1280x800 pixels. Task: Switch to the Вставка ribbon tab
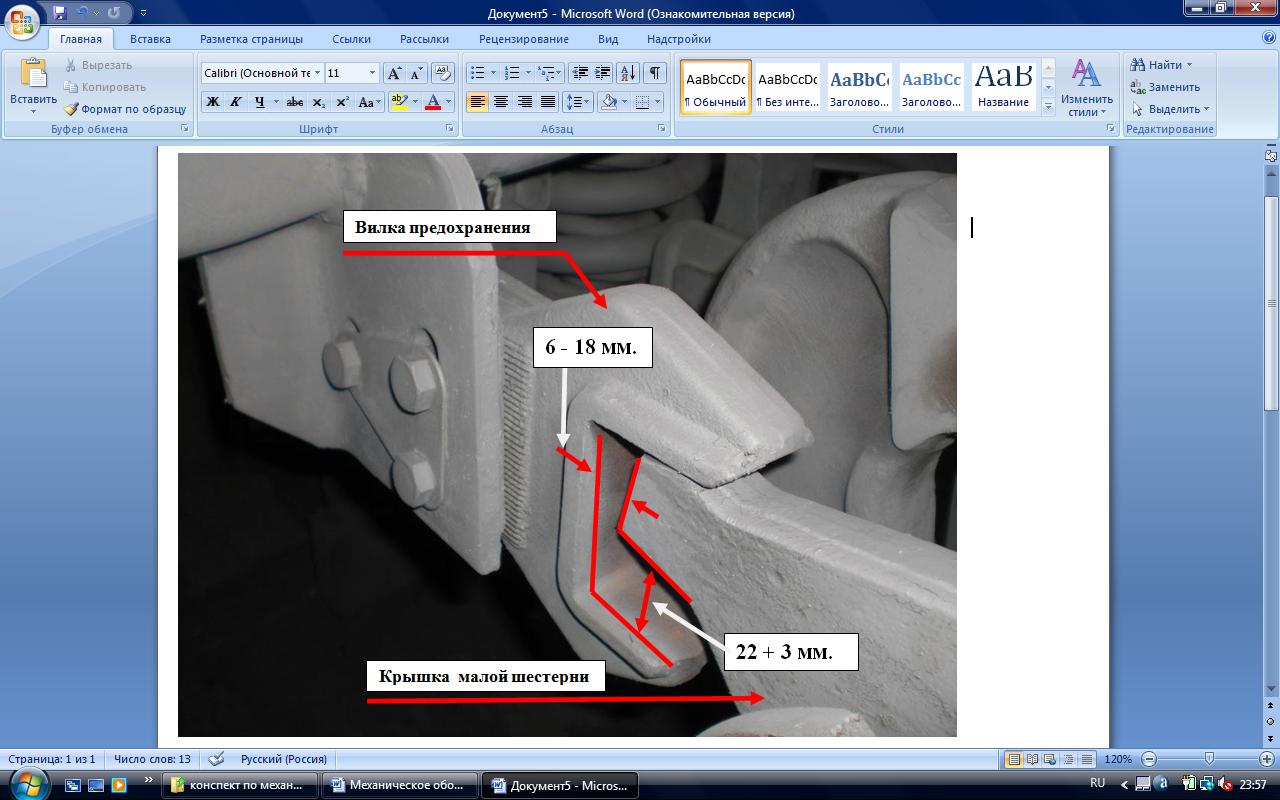click(x=150, y=39)
